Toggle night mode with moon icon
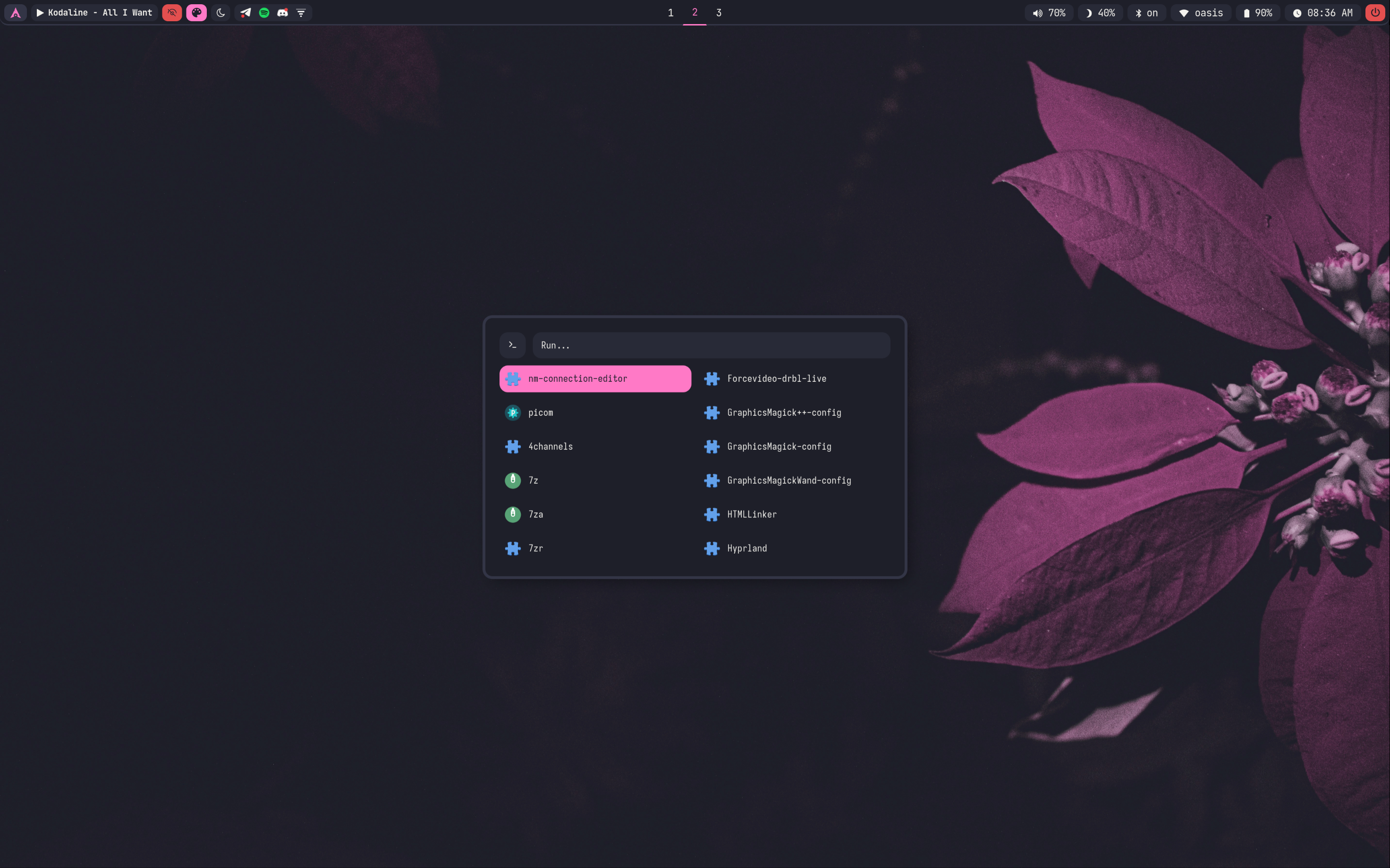1390x868 pixels. (x=220, y=13)
